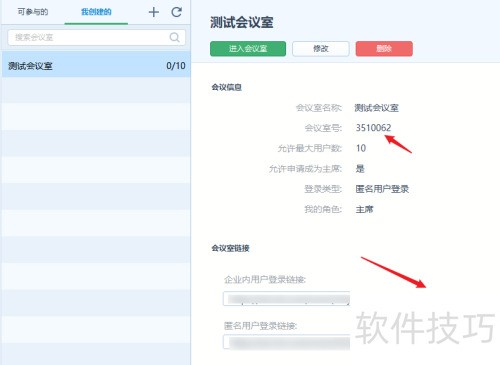The height and width of the screenshot is (365, 500).
Task: Click the 企业内用户登录链接 field
Action: pyautogui.click(x=286, y=298)
